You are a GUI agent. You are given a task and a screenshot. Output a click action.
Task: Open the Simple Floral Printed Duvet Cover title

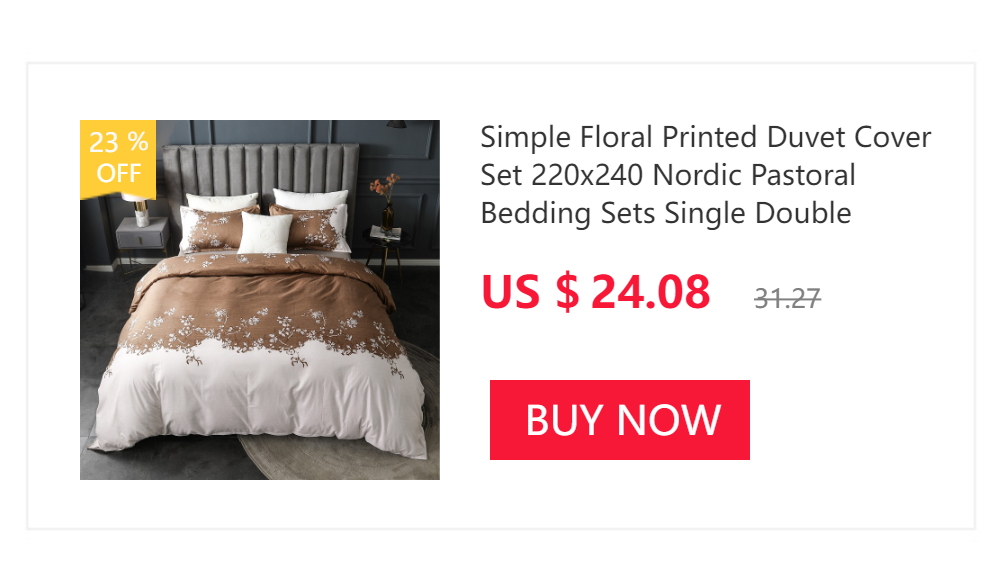[x=705, y=175]
